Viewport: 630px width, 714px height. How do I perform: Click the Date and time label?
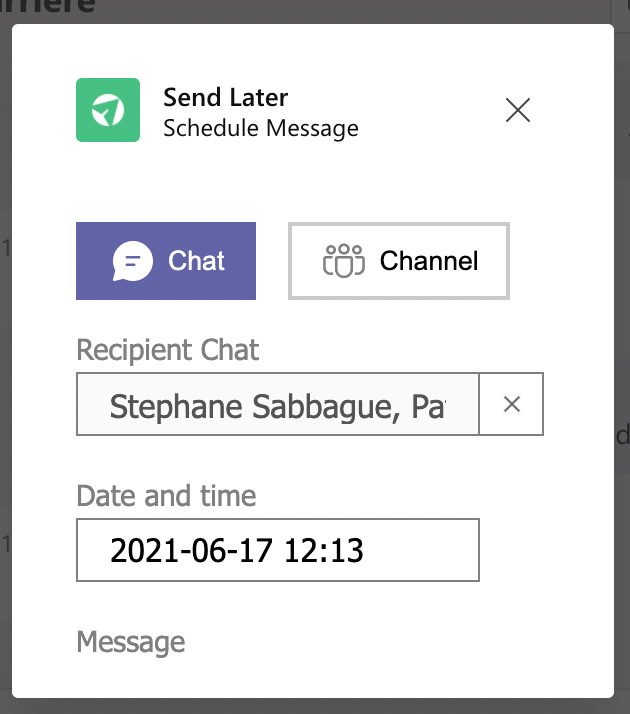pos(166,495)
